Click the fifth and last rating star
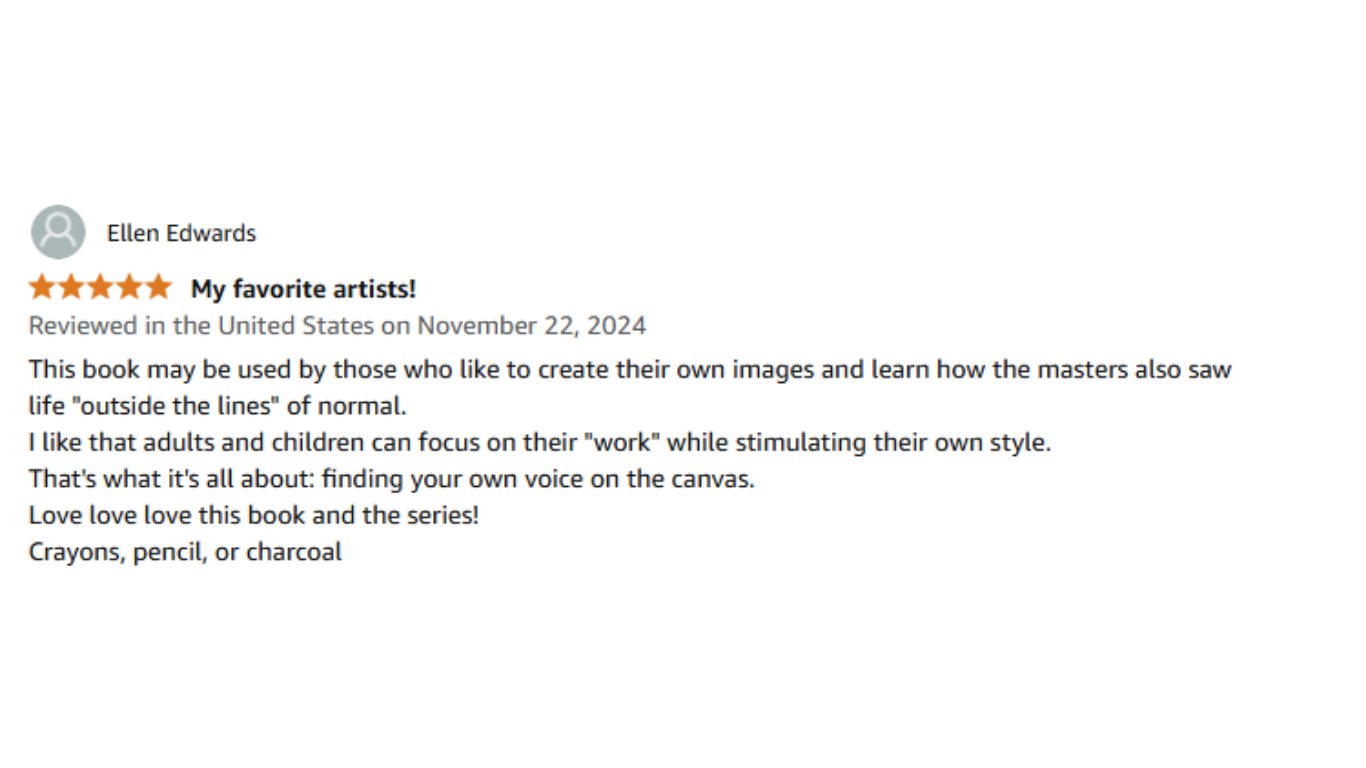 point(159,288)
